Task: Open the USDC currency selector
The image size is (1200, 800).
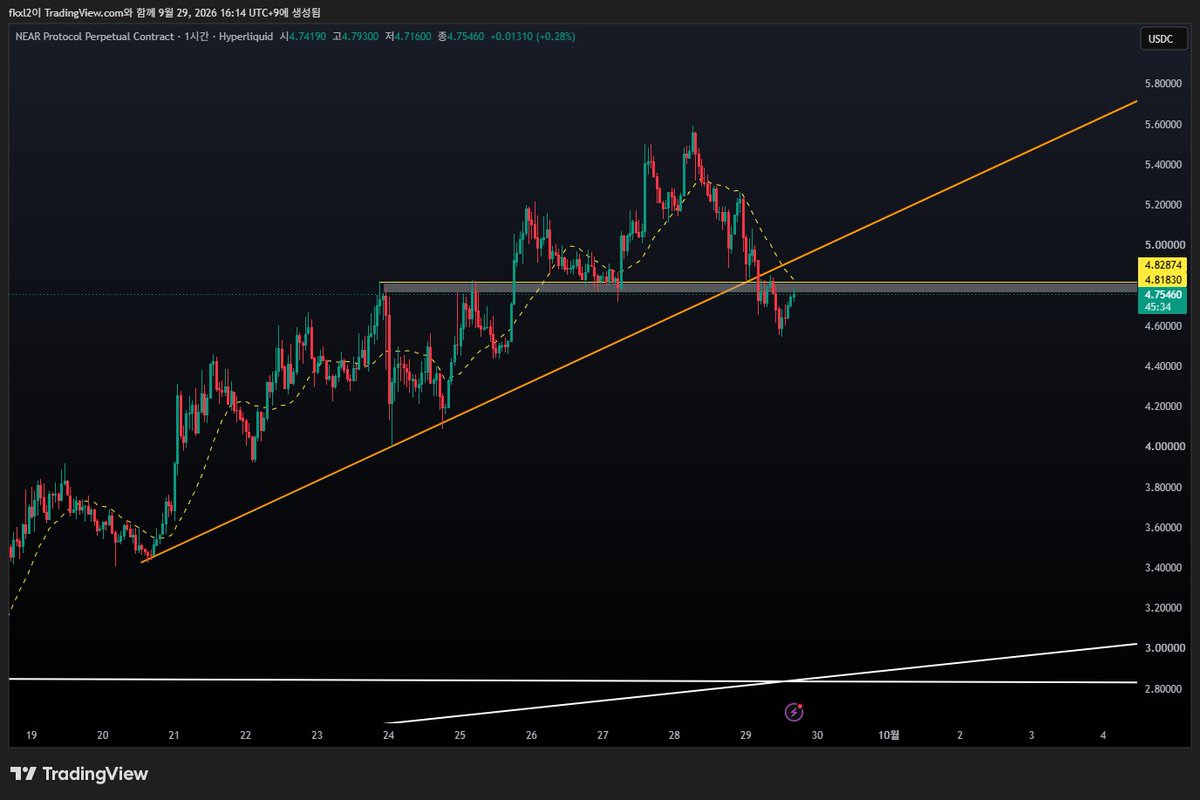Action: tap(1163, 40)
